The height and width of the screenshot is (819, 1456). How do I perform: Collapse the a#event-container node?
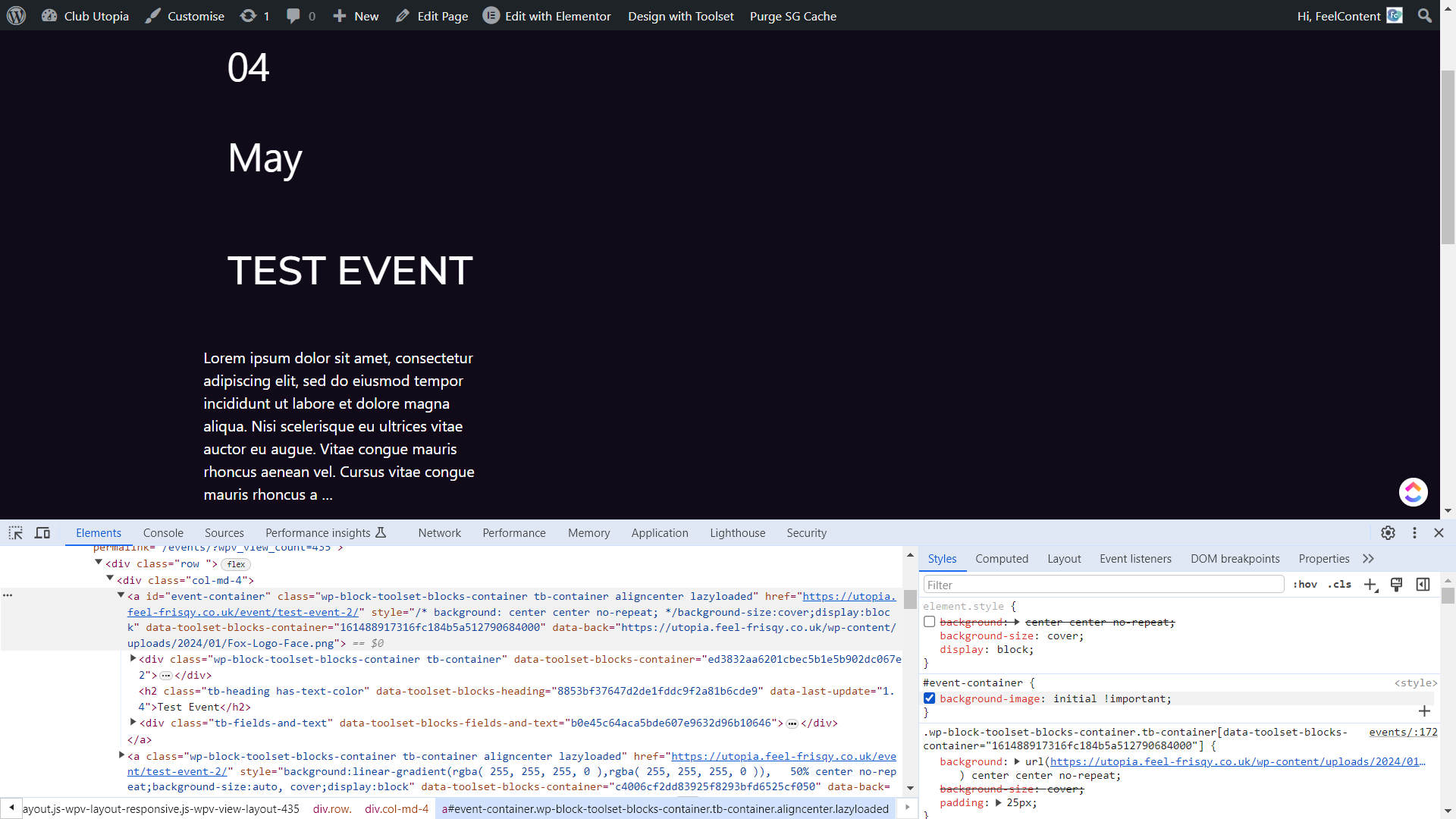point(121,595)
